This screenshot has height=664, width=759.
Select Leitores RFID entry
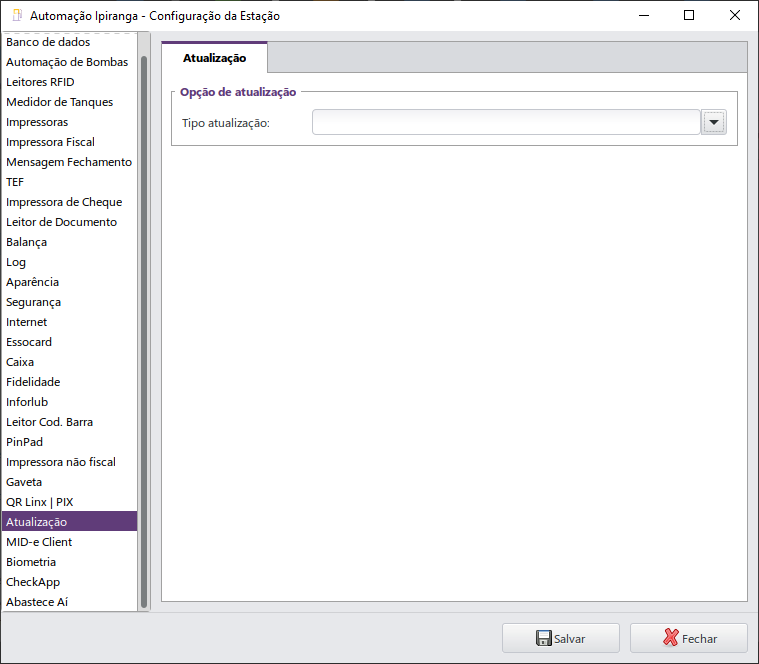tap(70, 82)
